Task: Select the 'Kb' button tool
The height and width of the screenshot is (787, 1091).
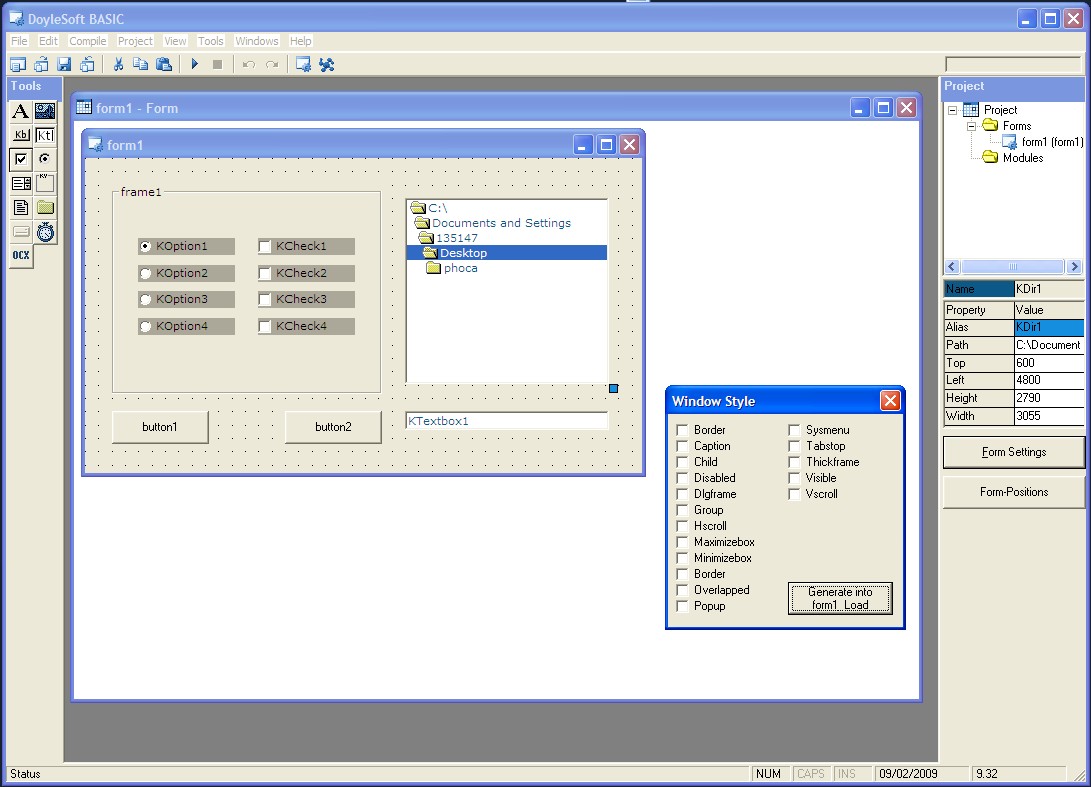Action: coord(21,135)
